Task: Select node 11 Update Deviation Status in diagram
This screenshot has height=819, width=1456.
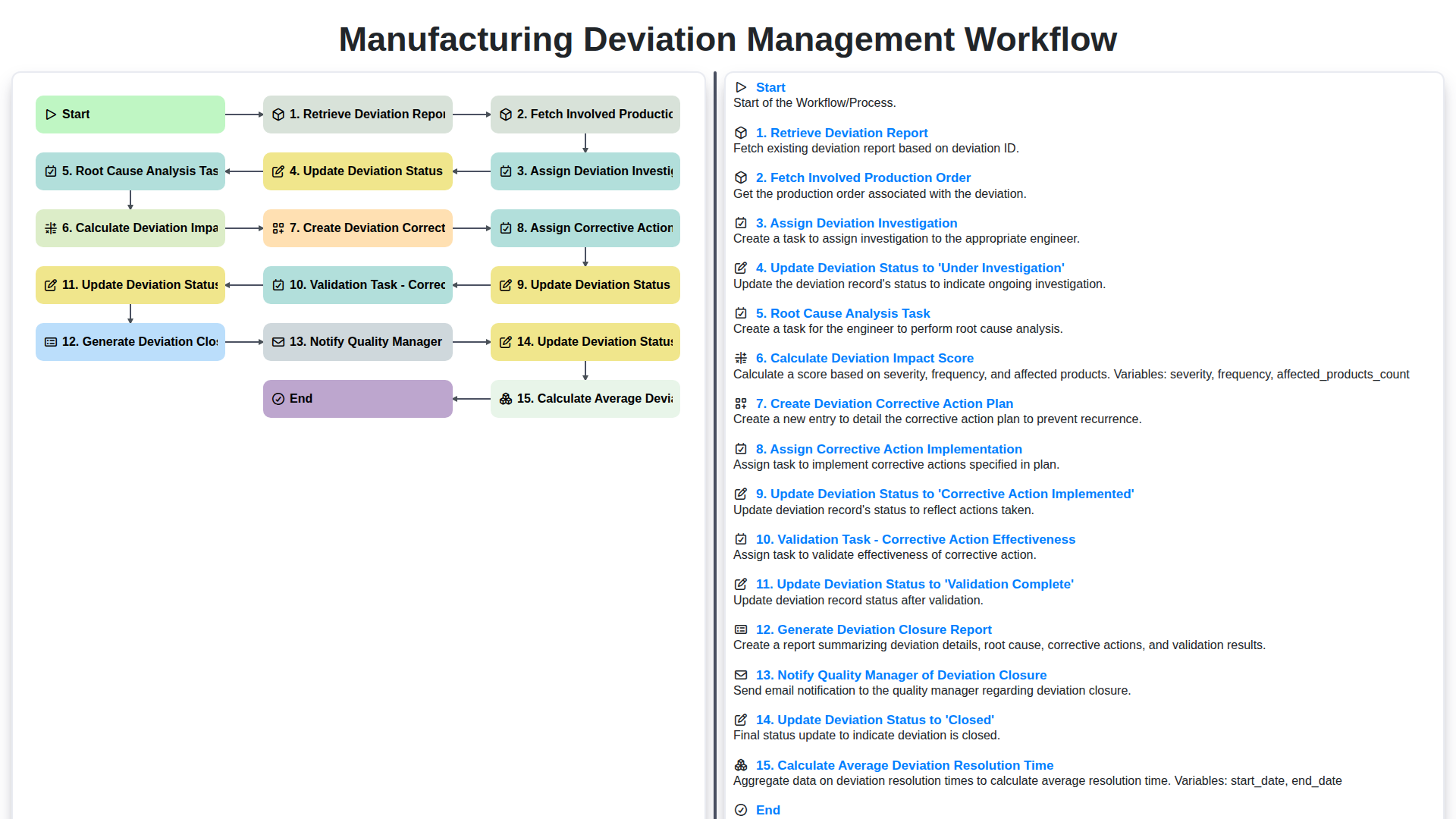Action: click(x=130, y=284)
